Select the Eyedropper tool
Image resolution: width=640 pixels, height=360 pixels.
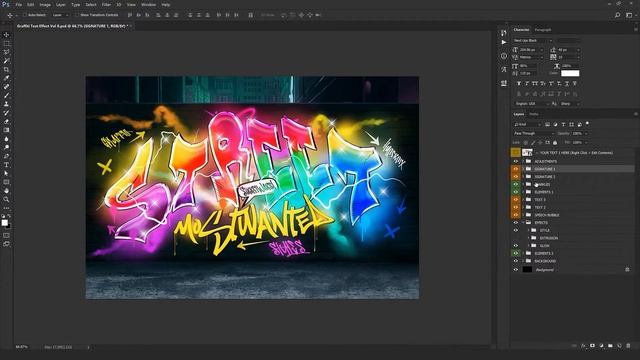click(6, 78)
